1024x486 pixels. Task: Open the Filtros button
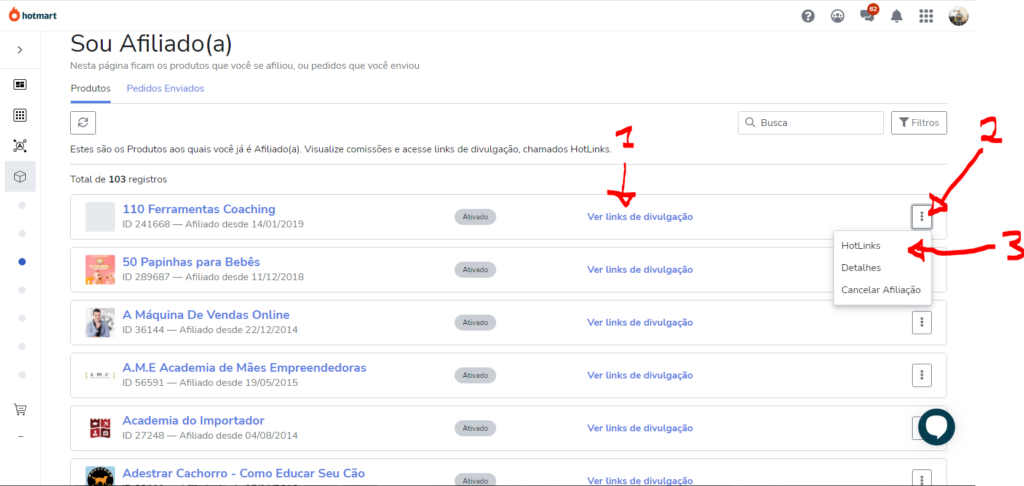coord(918,123)
